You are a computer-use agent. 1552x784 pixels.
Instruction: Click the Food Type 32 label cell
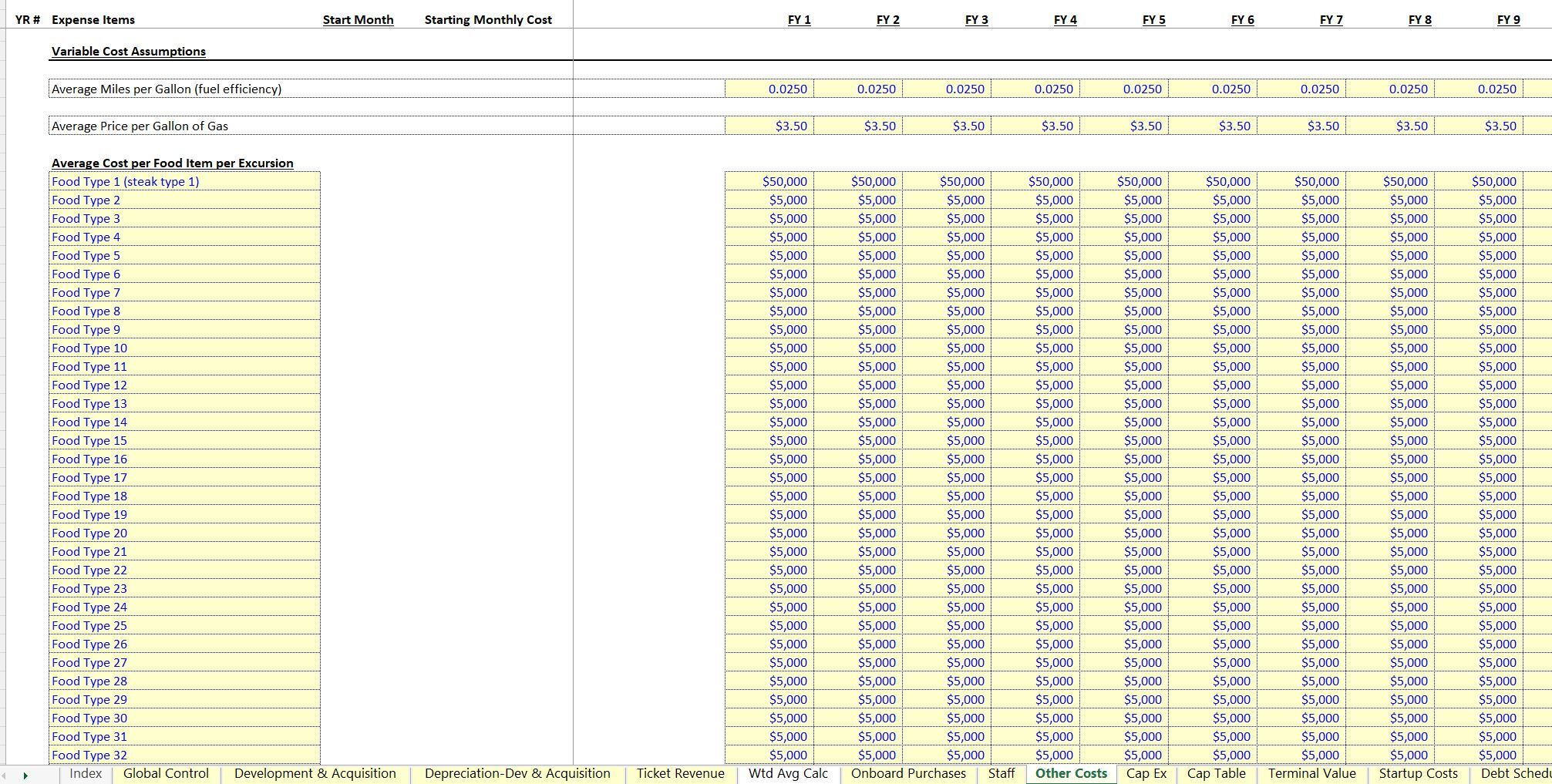(x=185, y=755)
